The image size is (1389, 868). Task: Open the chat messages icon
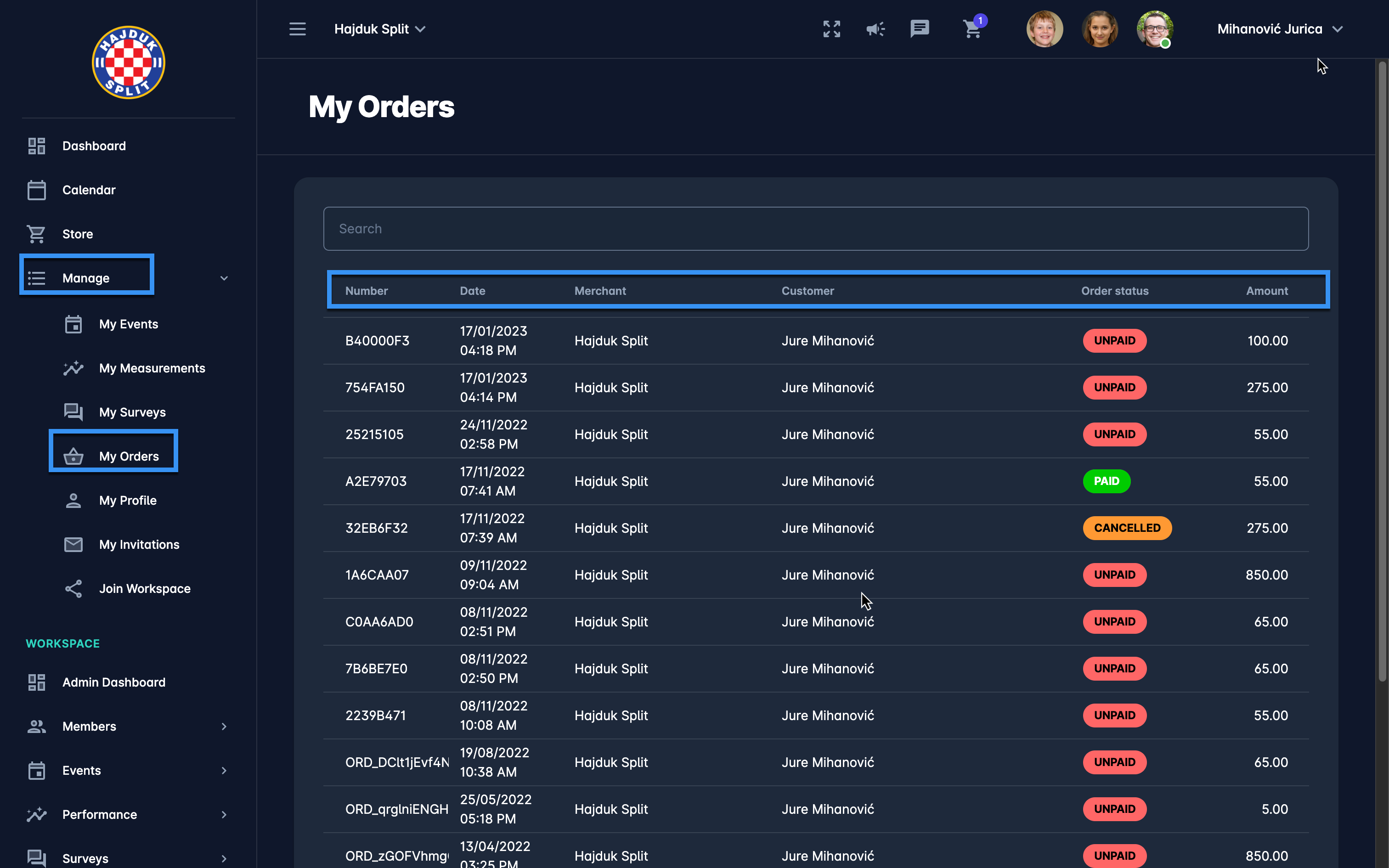tap(920, 28)
